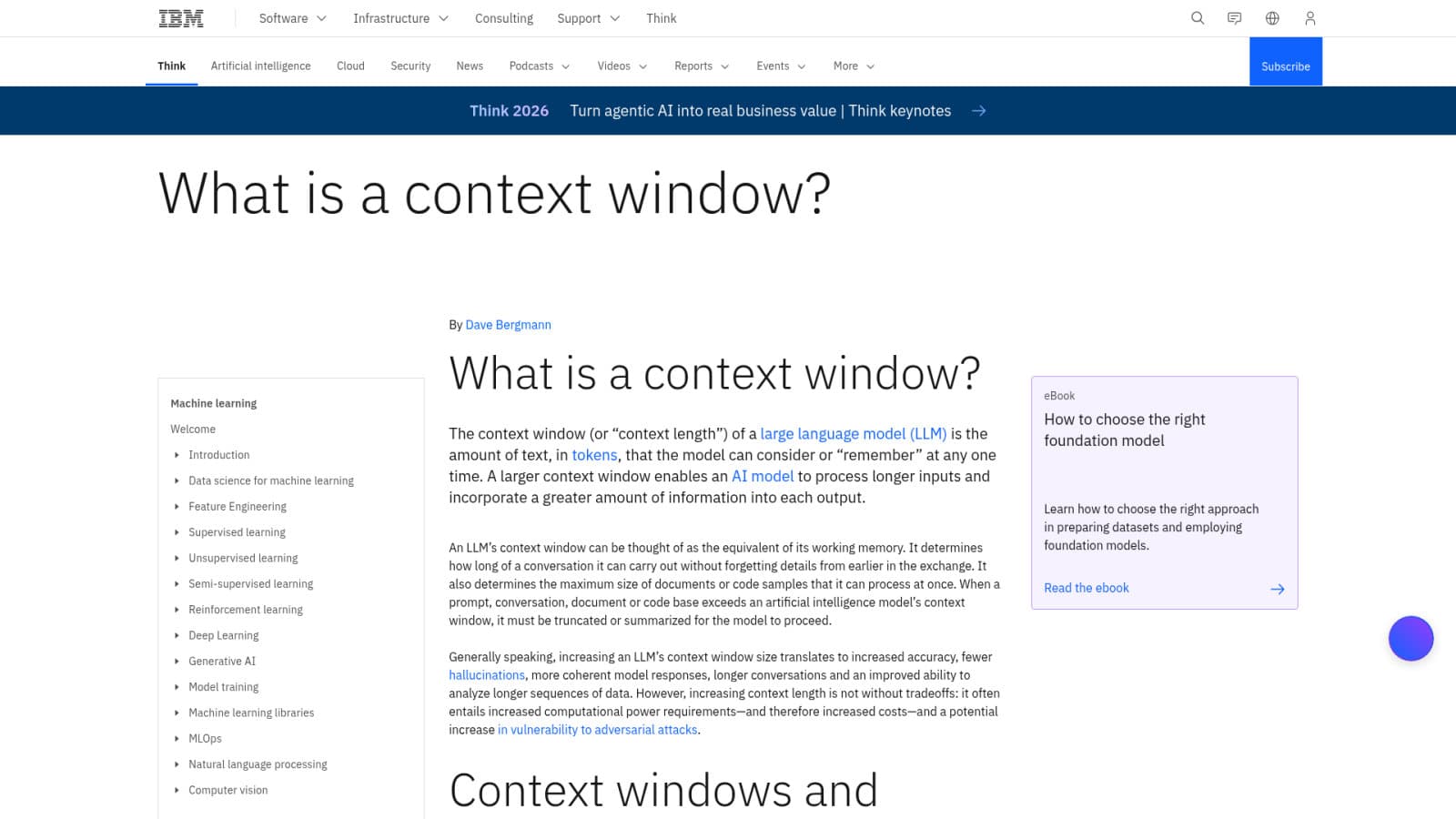
Task: Expand the MLOps section
Action: 177,739
